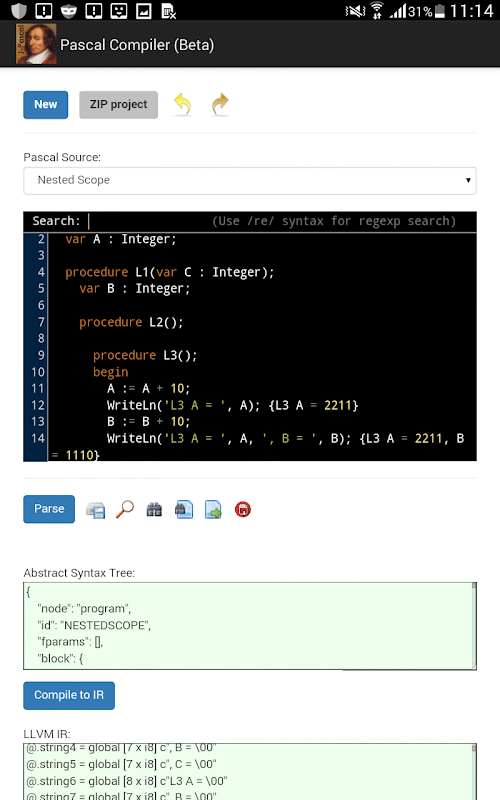Screen dimensions: 500x800
Task: Tap the shield icon in status bar
Action: [x=19, y=10]
